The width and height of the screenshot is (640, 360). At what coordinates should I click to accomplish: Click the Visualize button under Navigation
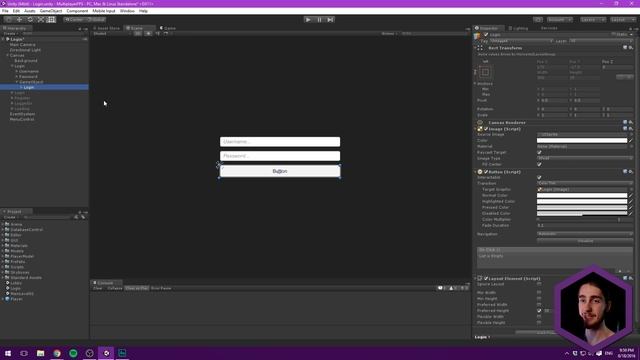[585, 241]
